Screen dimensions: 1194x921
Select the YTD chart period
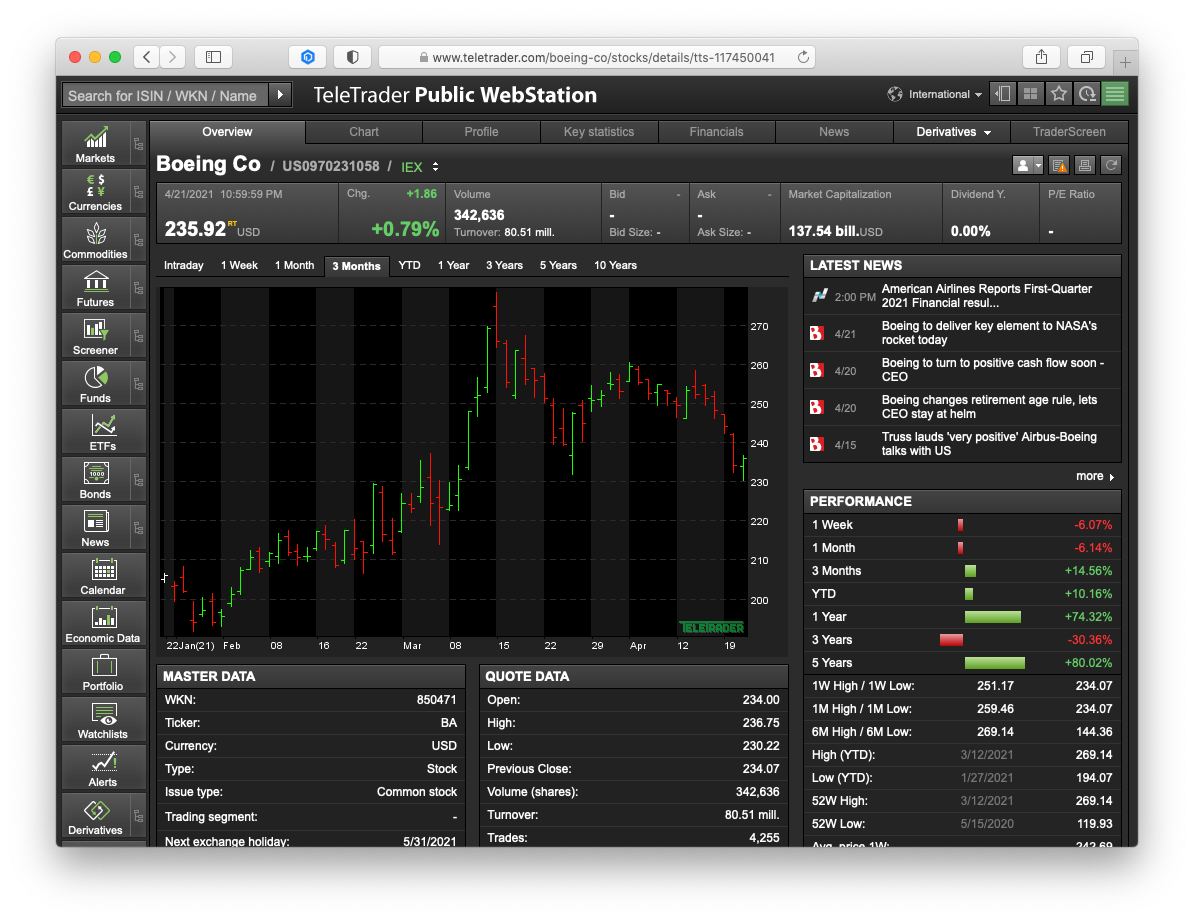[410, 265]
